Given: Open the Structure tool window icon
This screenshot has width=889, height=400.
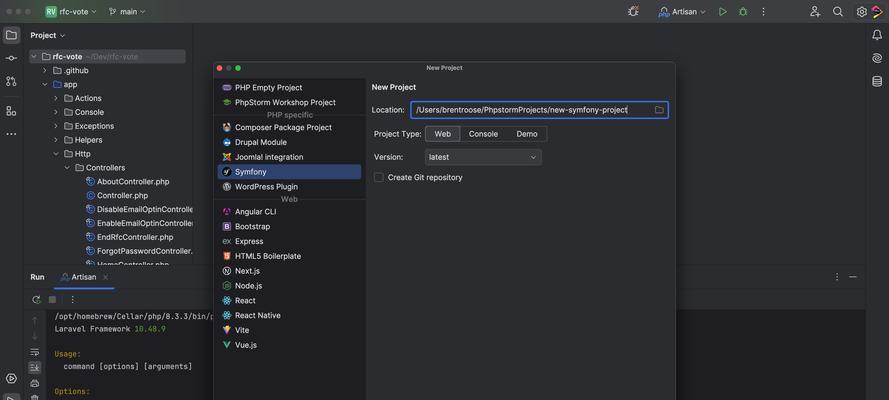Looking at the screenshot, I should pyautogui.click(x=11, y=111).
